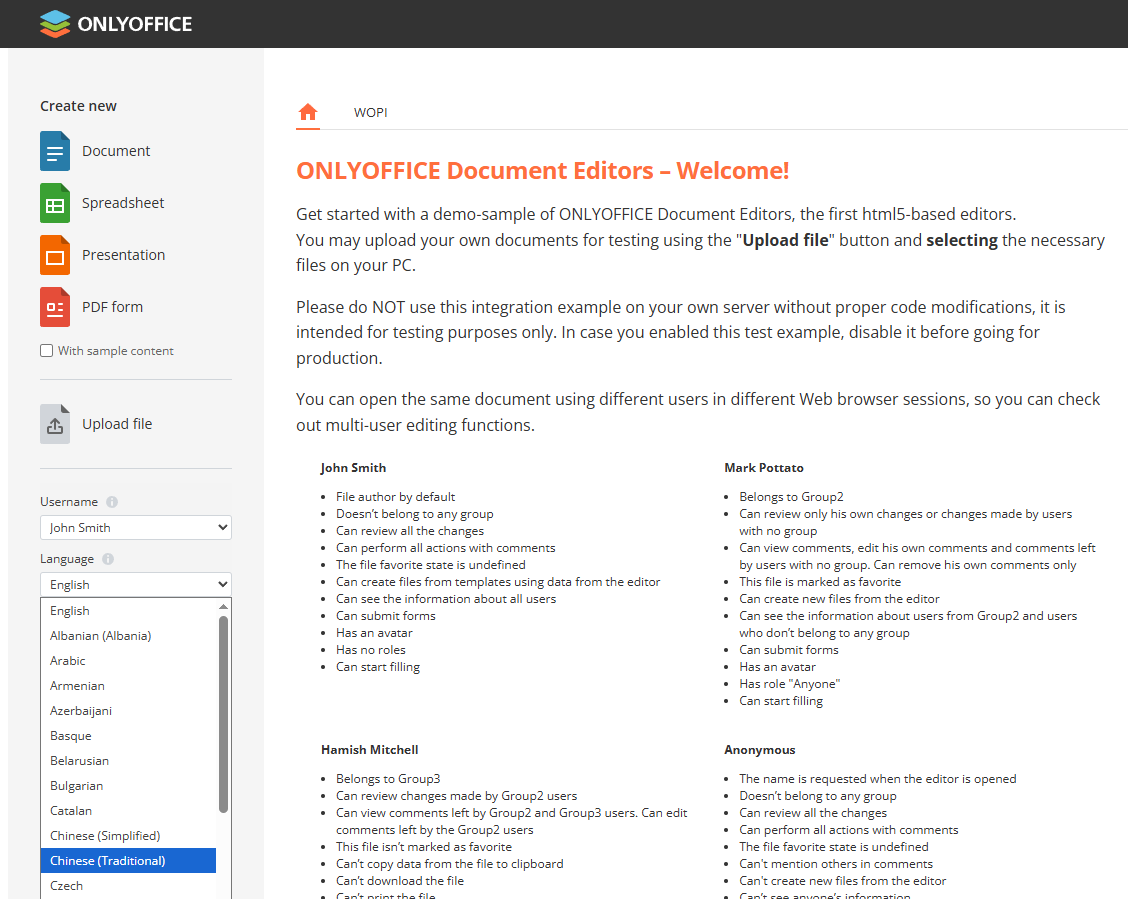The width and height of the screenshot is (1128, 899).
Task: Click the Spreadsheet text link
Action: pyautogui.click(x=123, y=203)
